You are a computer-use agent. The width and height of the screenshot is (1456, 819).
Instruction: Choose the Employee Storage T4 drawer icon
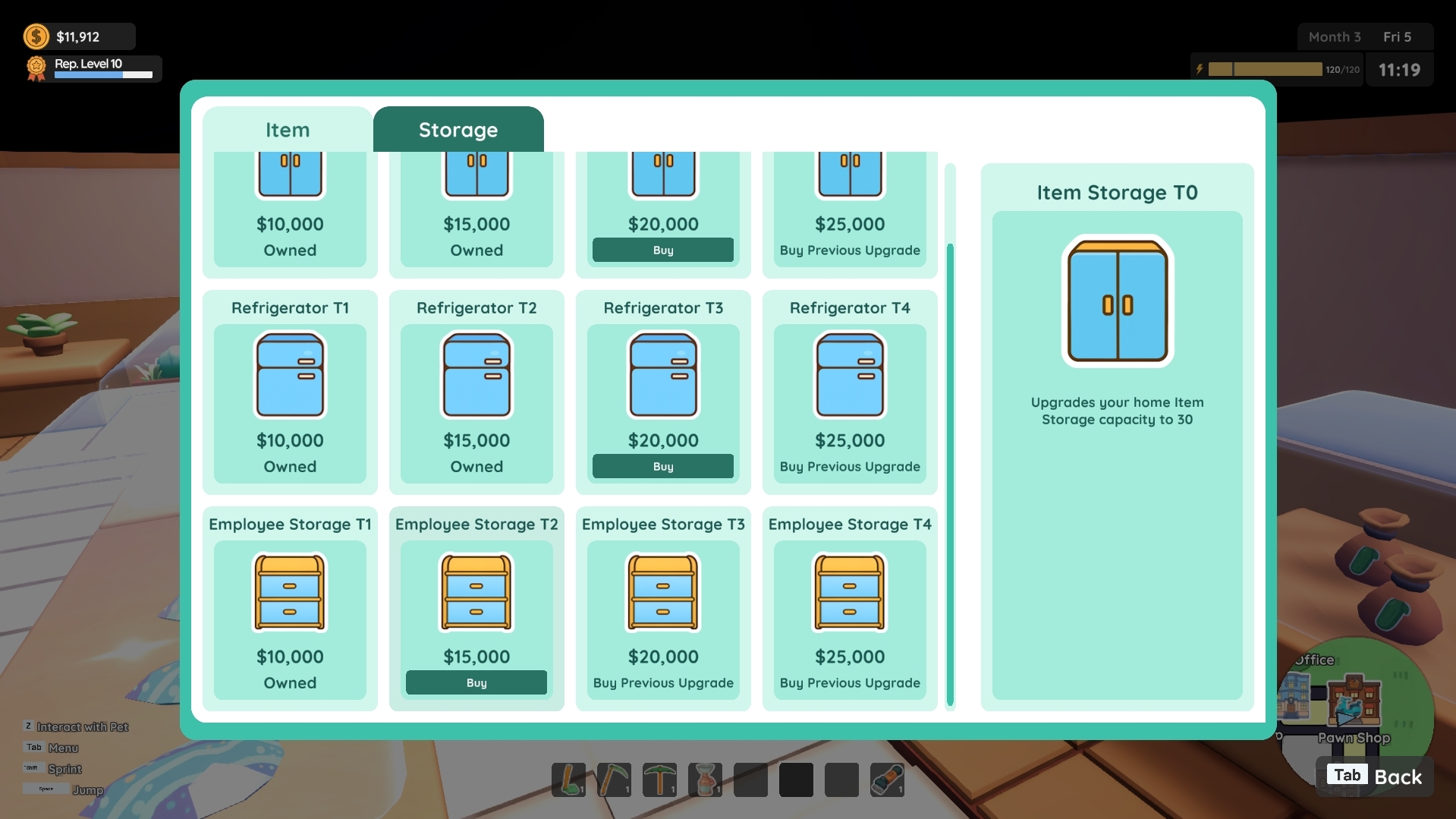[850, 592]
